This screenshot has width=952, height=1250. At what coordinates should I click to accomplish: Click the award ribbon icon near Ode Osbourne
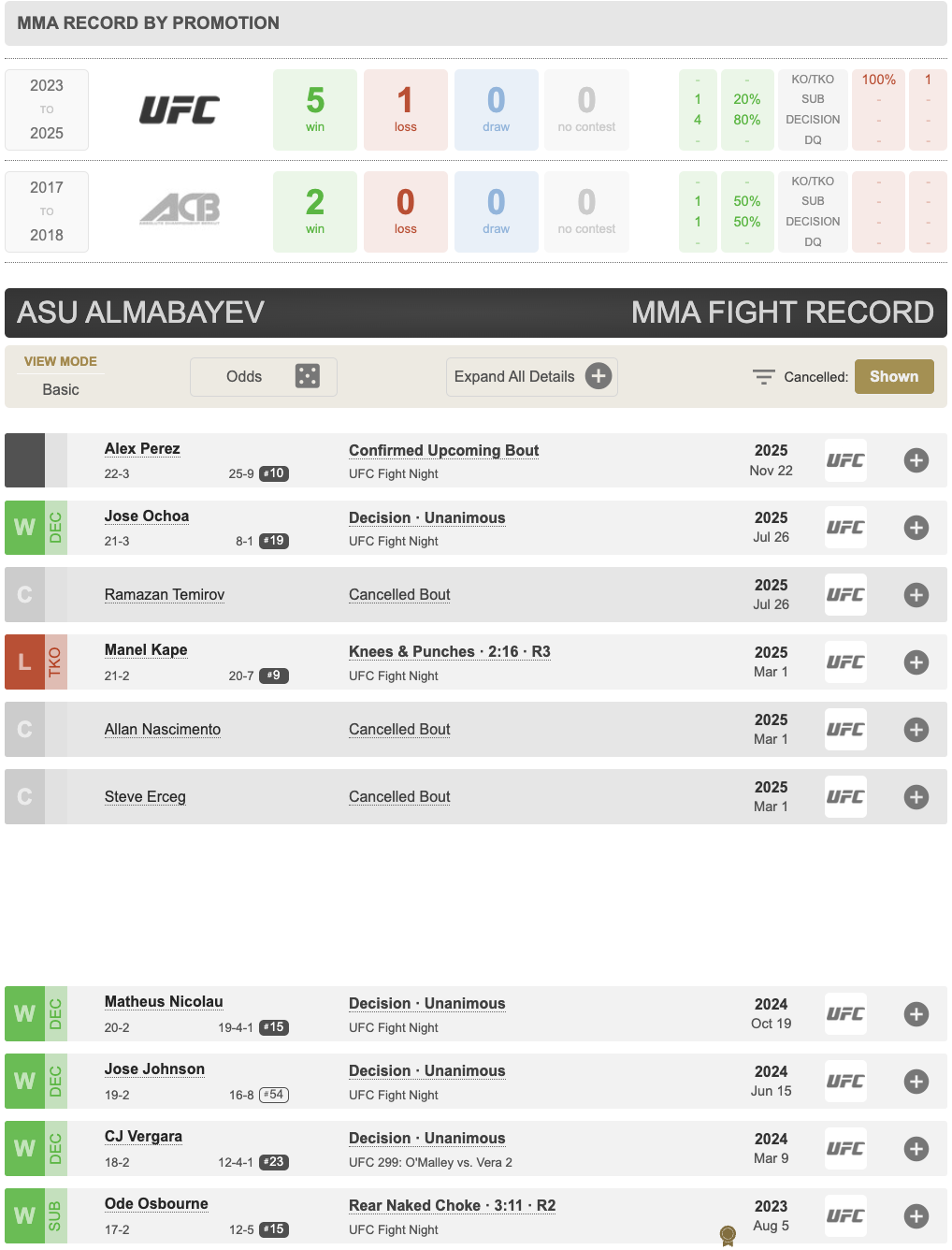coord(728,1236)
